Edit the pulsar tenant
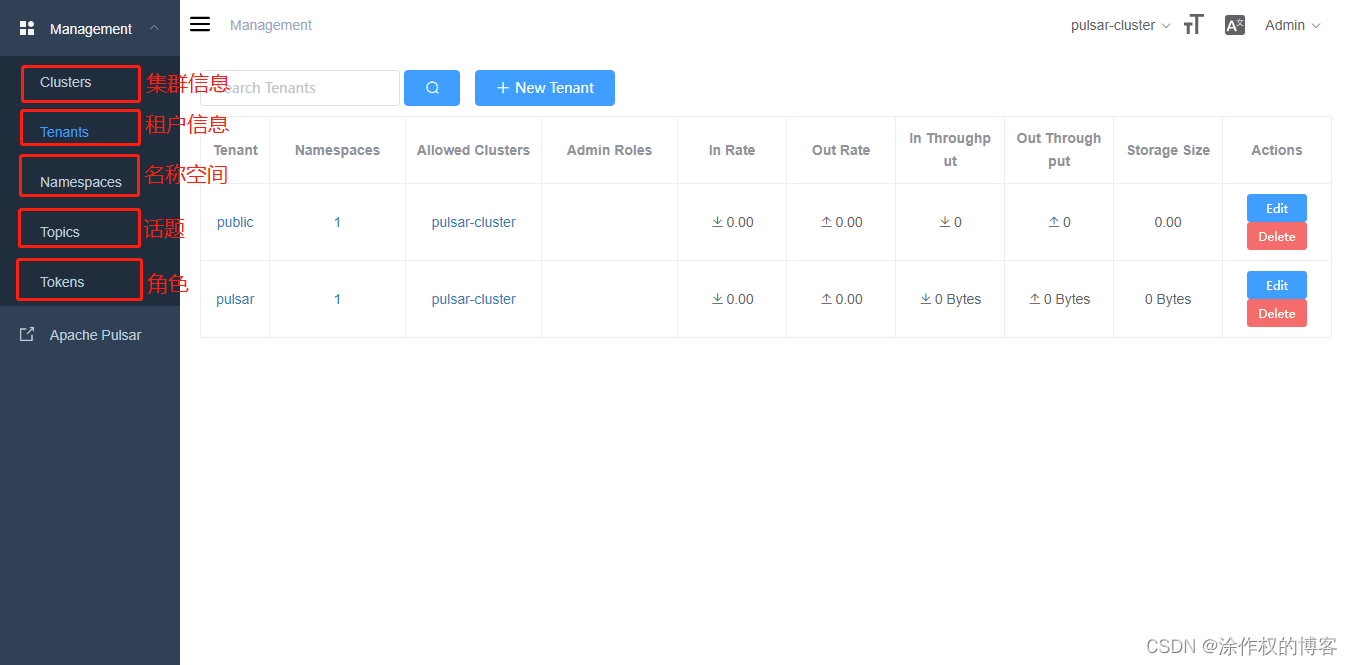The height and width of the screenshot is (665, 1352). [x=1277, y=285]
